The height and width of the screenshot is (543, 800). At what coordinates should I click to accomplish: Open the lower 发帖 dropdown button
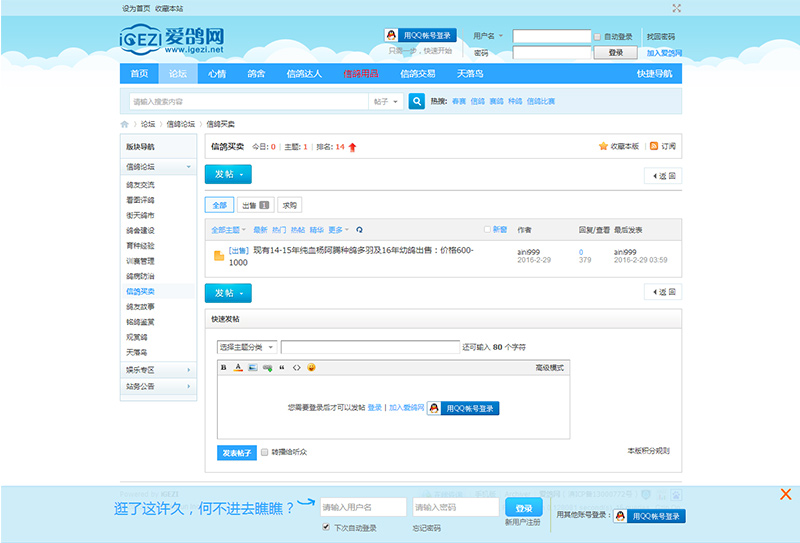[228, 293]
